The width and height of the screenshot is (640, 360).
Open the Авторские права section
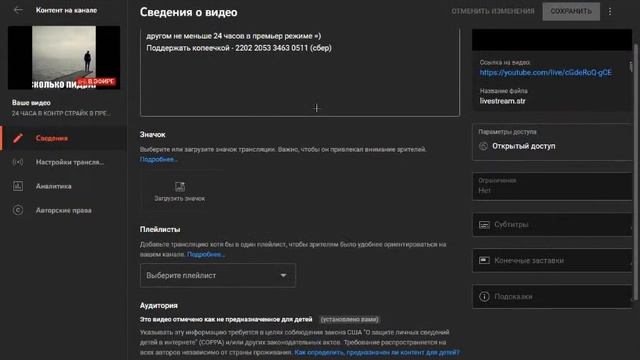point(64,210)
